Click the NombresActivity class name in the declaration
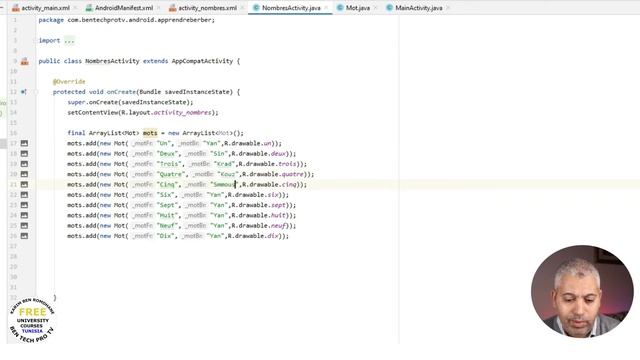The image size is (640, 360). coord(112,61)
